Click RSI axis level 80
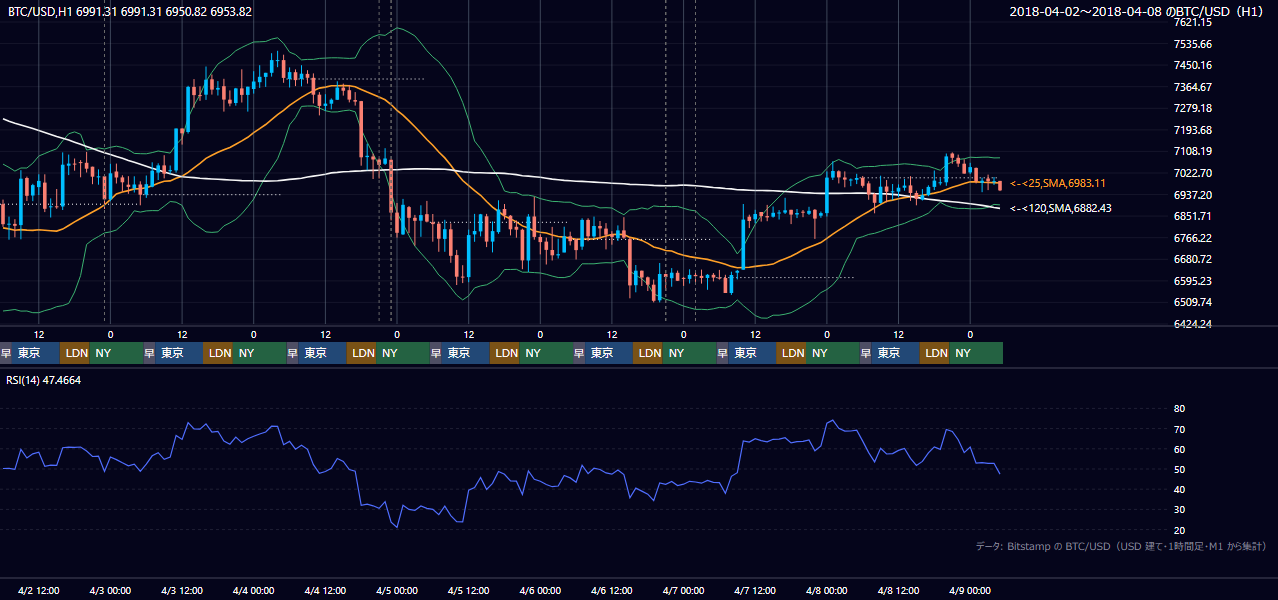This screenshot has height=600, width=1278. click(1179, 409)
